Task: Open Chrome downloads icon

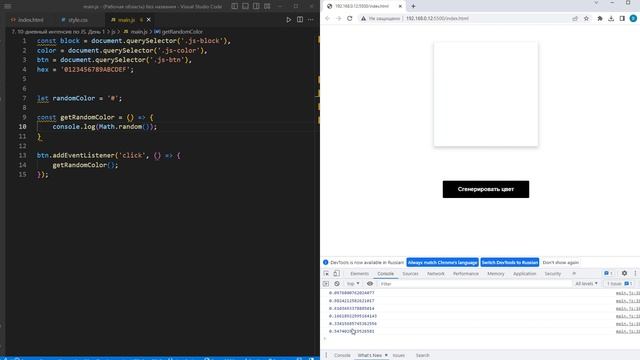Action: [x=611, y=18]
